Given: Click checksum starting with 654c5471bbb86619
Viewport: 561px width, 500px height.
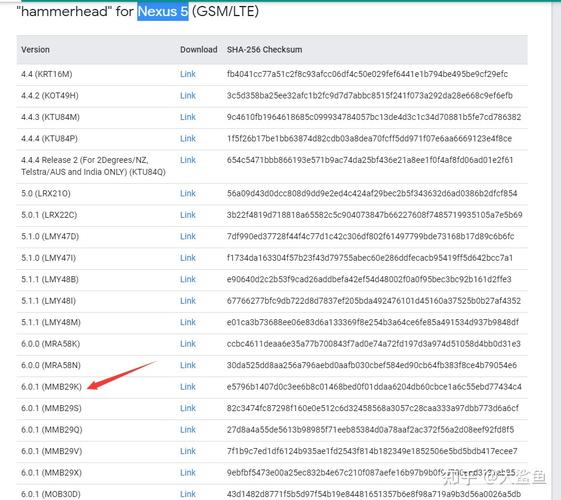Looking at the screenshot, I should tap(370, 160).
